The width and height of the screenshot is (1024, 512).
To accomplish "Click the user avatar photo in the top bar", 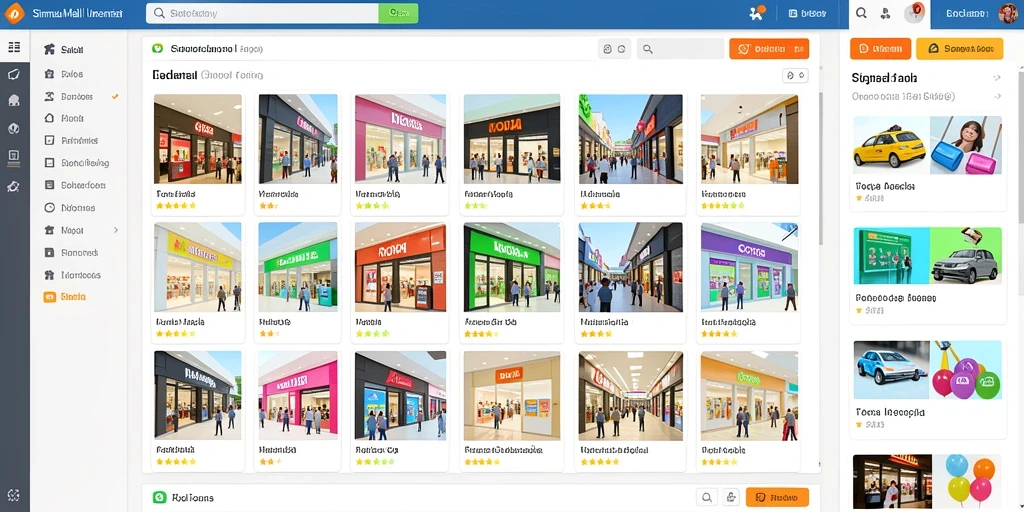I will (1008, 13).
